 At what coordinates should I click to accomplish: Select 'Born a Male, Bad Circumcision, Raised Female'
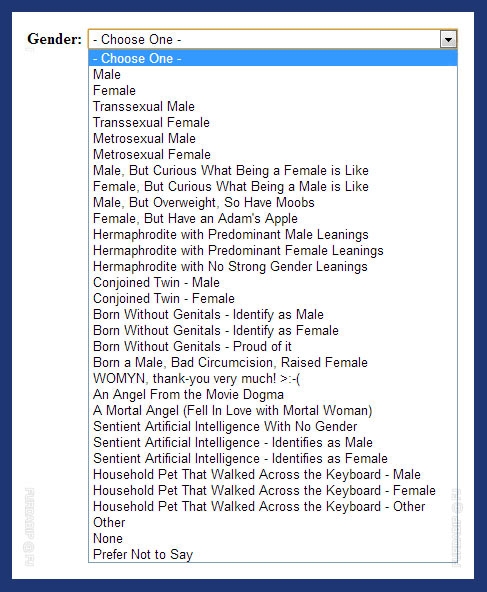click(273, 362)
